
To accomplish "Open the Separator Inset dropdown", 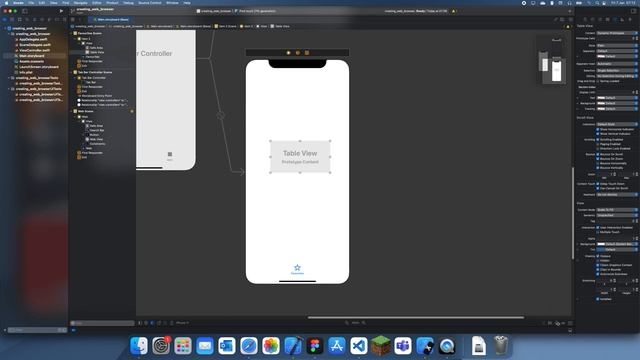I will click(x=617, y=64).
